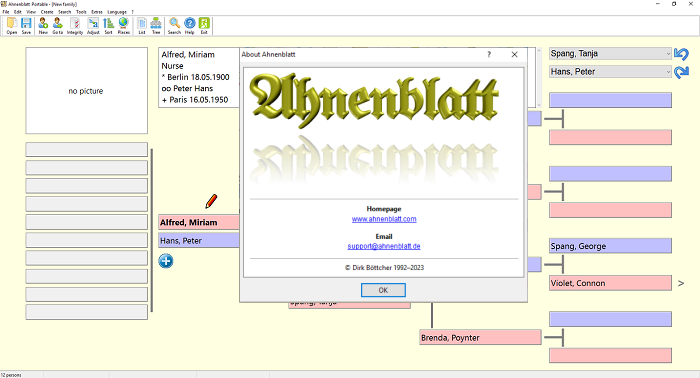Click the blue redo forward arrow
The height and width of the screenshot is (378, 700).
click(681, 72)
